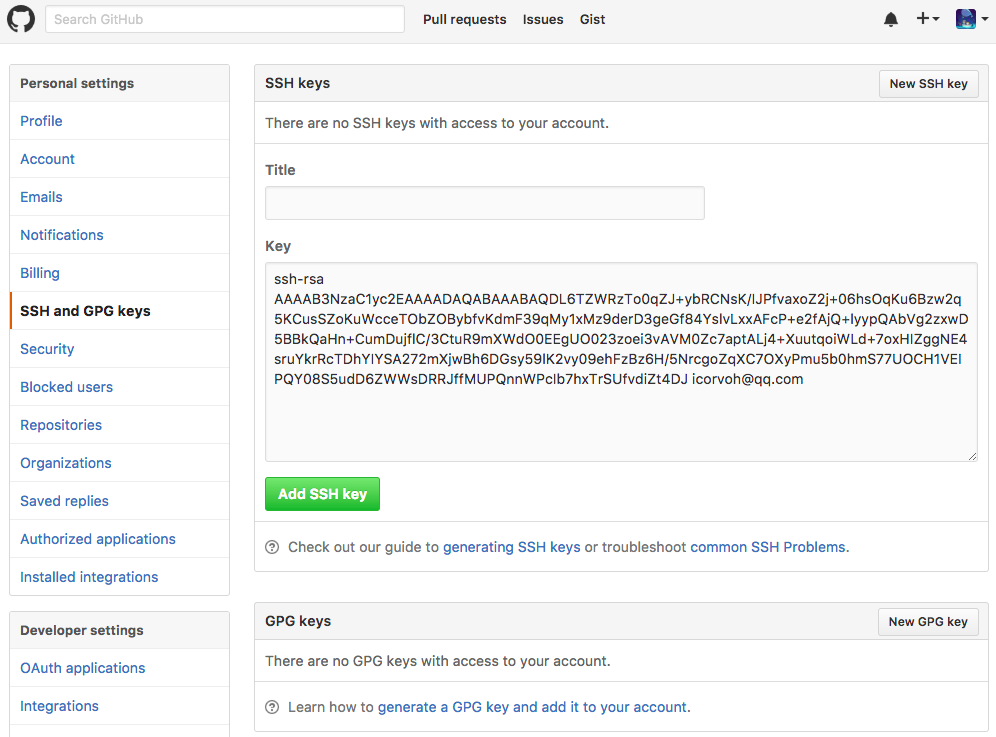Click the Personal settings heading

77,83
